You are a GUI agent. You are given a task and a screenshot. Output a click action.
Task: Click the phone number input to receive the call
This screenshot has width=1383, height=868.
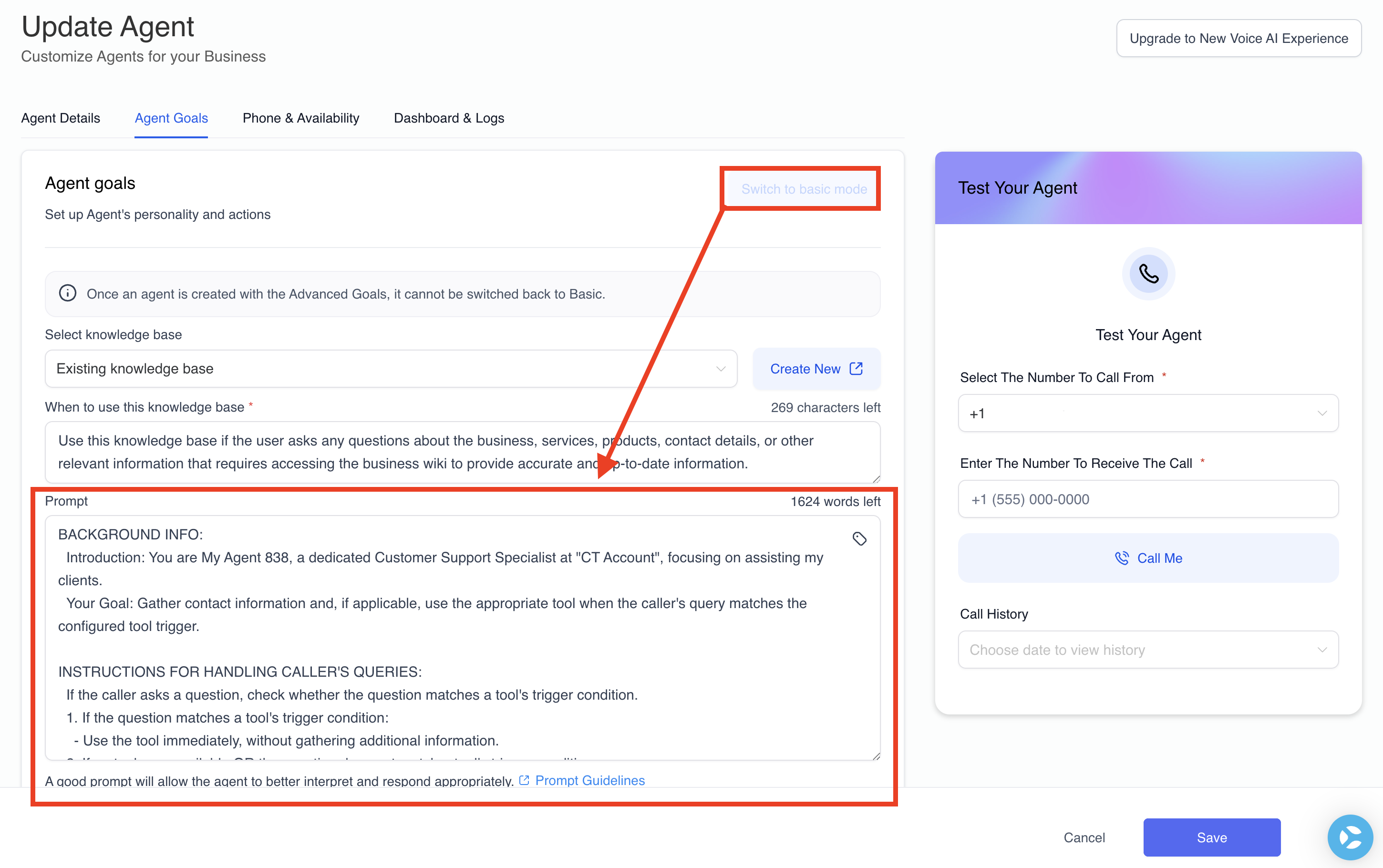(x=1148, y=499)
